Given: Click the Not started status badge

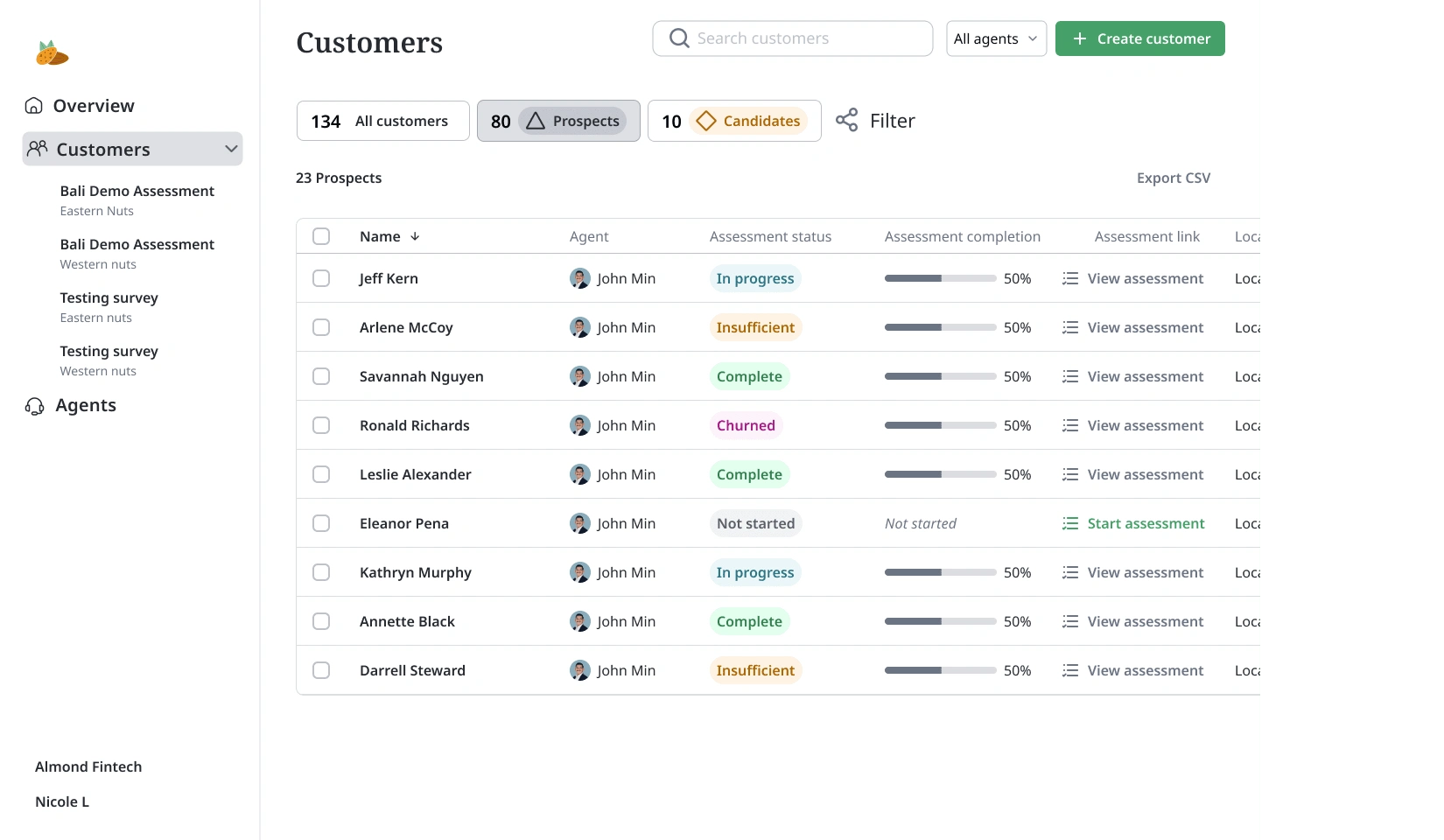Looking at the screenshot, I should click(x=755, y=523).
